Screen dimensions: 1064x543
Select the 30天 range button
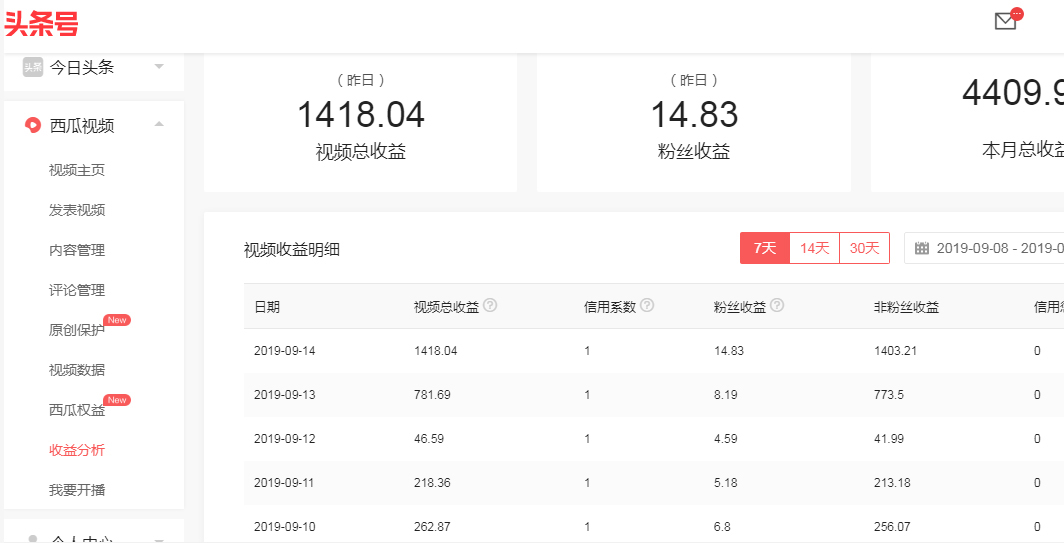tap(864, 248)
